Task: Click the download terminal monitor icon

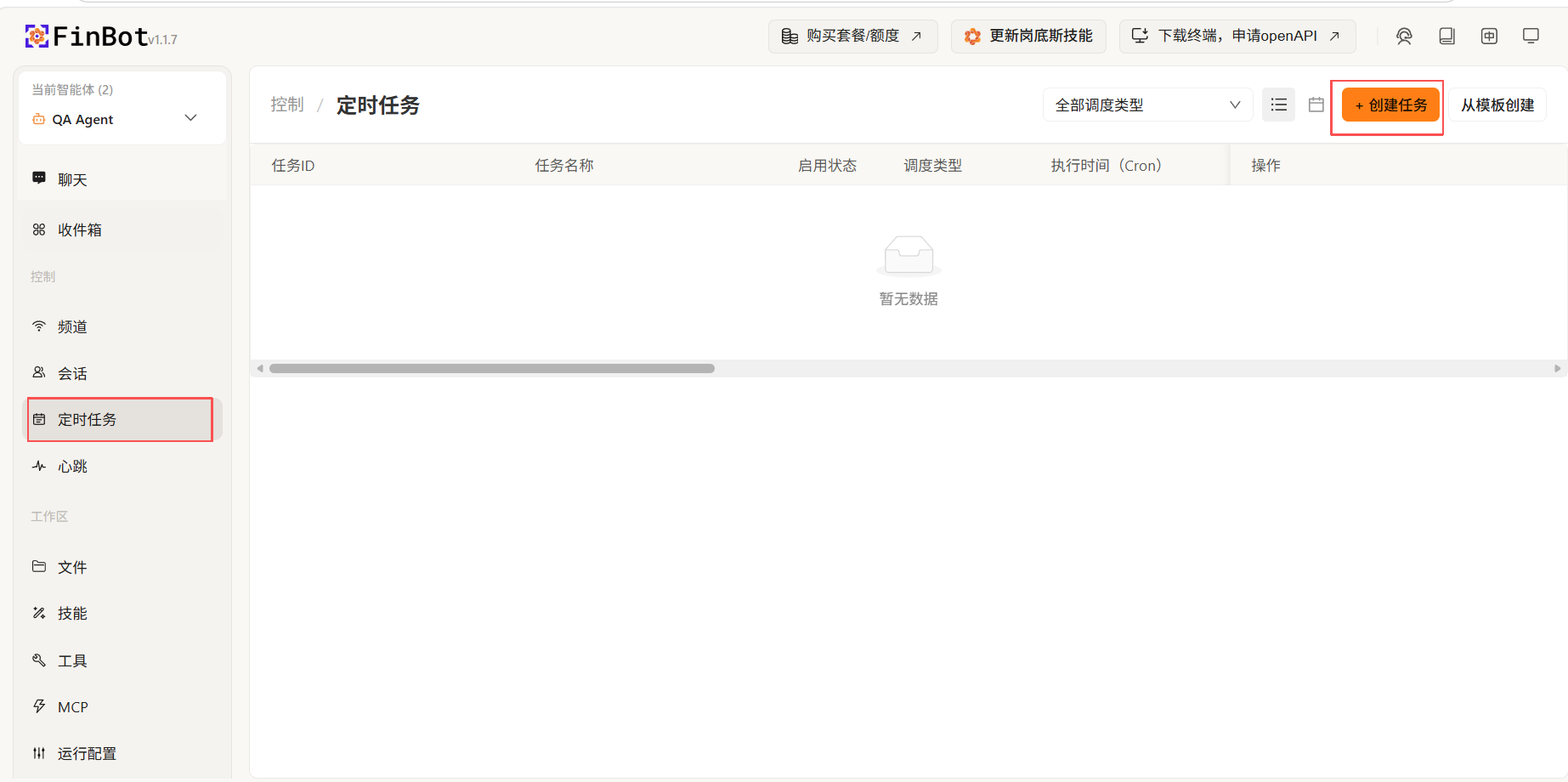Action: [1140, 36]
